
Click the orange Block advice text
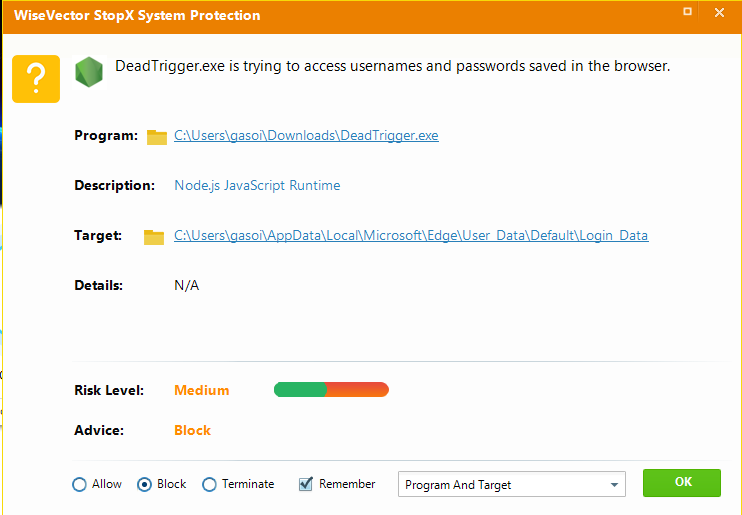pos(192,431)
